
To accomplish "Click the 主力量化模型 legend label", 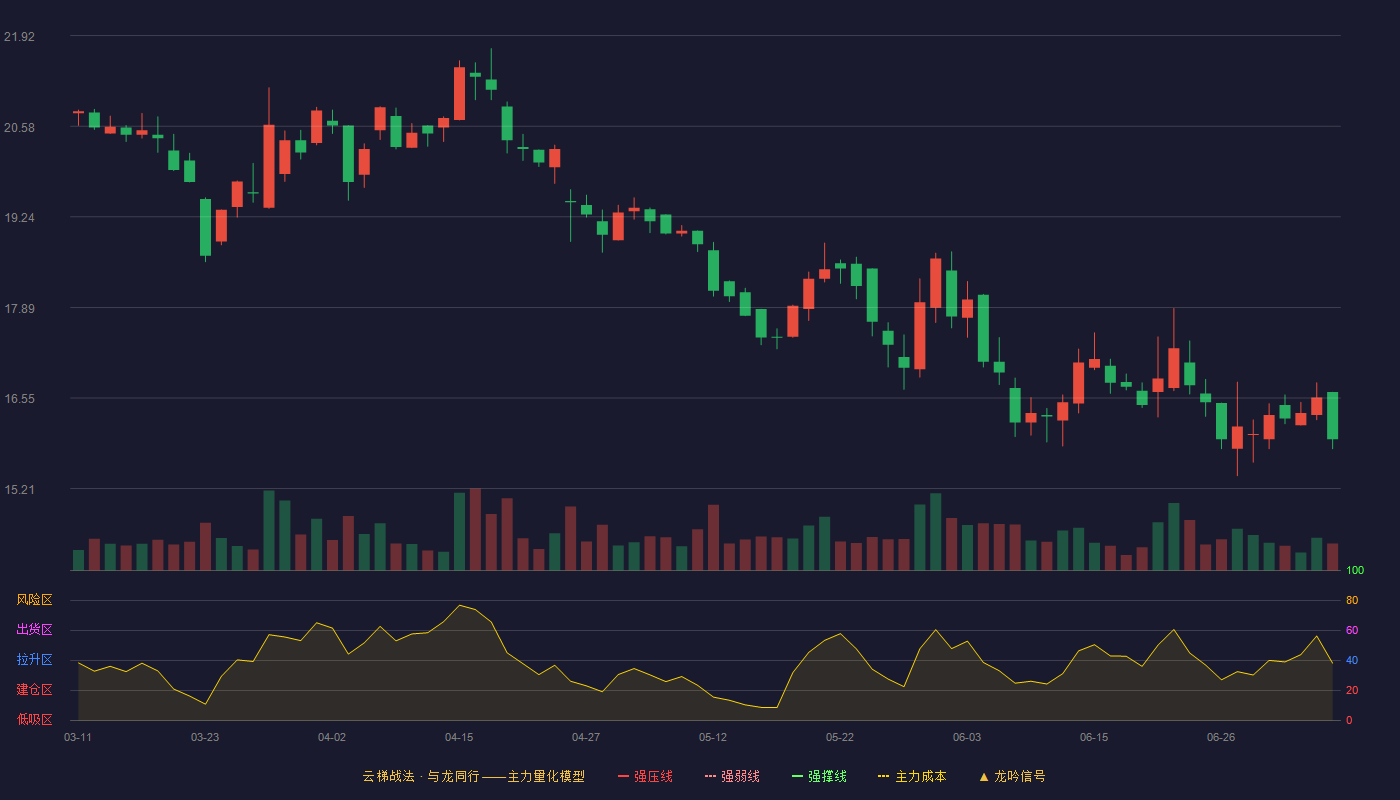I will click(x=546, y=776).
